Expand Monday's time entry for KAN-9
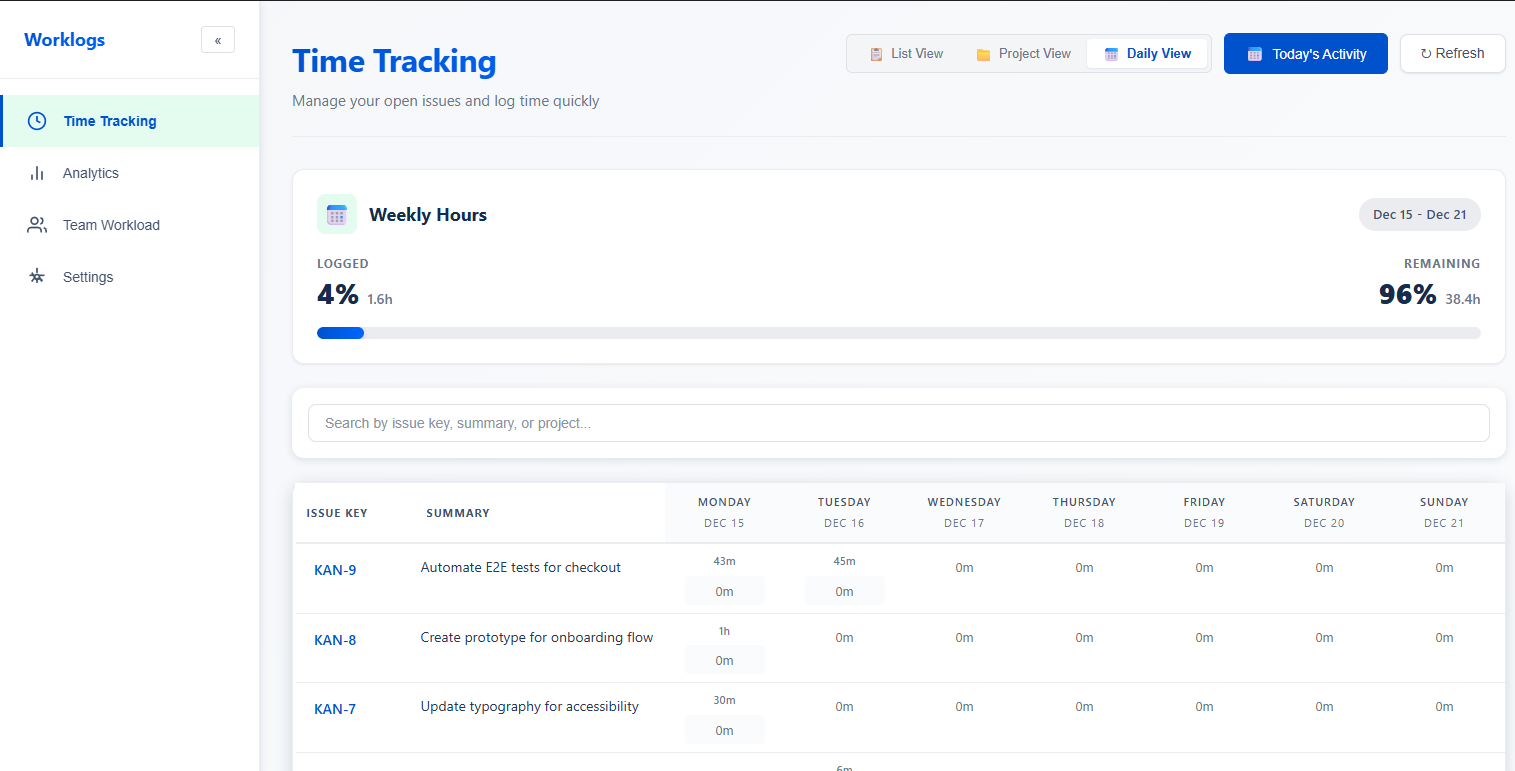The image size is (1515, 771). (x=724, y=590)
